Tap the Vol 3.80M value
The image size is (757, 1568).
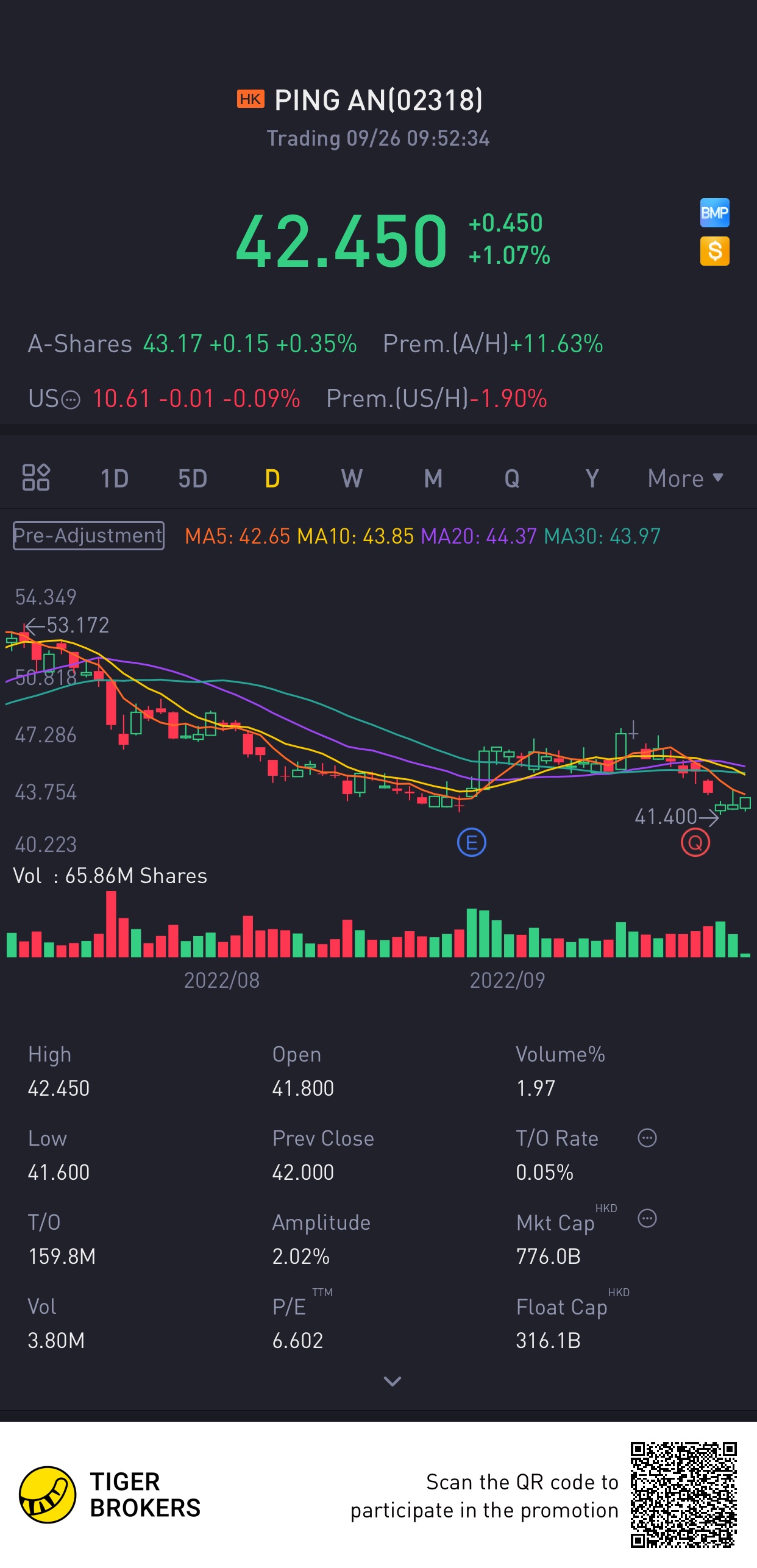pyautogui.click(x=56, y=1340)
